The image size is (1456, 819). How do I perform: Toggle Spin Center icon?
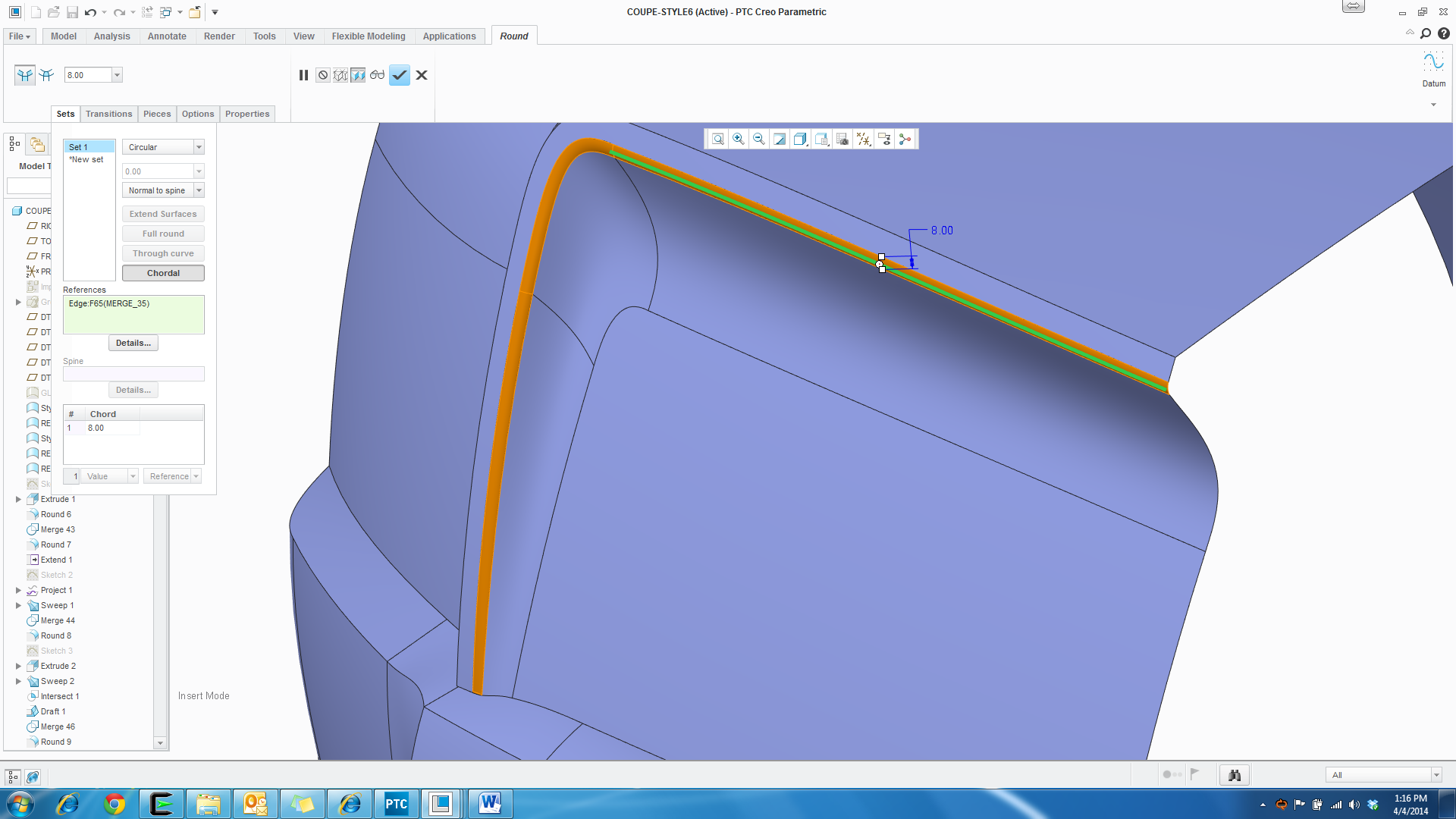point(905,139)
